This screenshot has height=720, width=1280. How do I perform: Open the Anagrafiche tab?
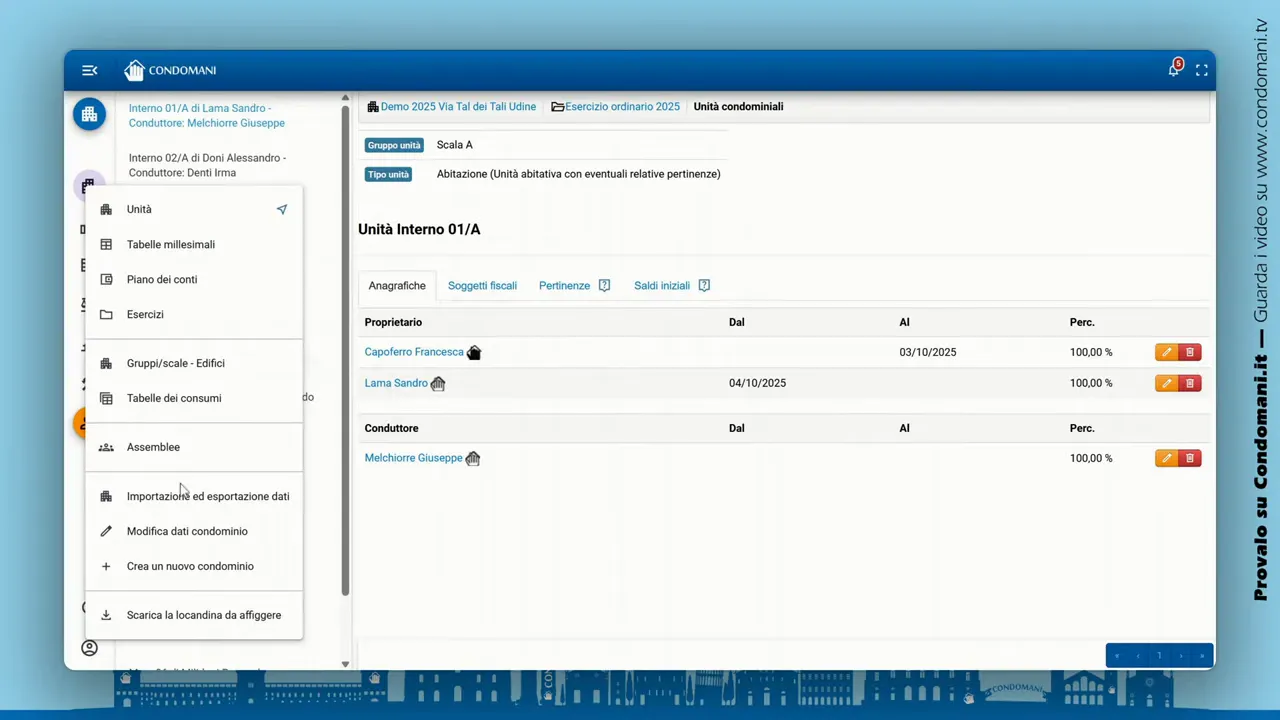[397, 286]
